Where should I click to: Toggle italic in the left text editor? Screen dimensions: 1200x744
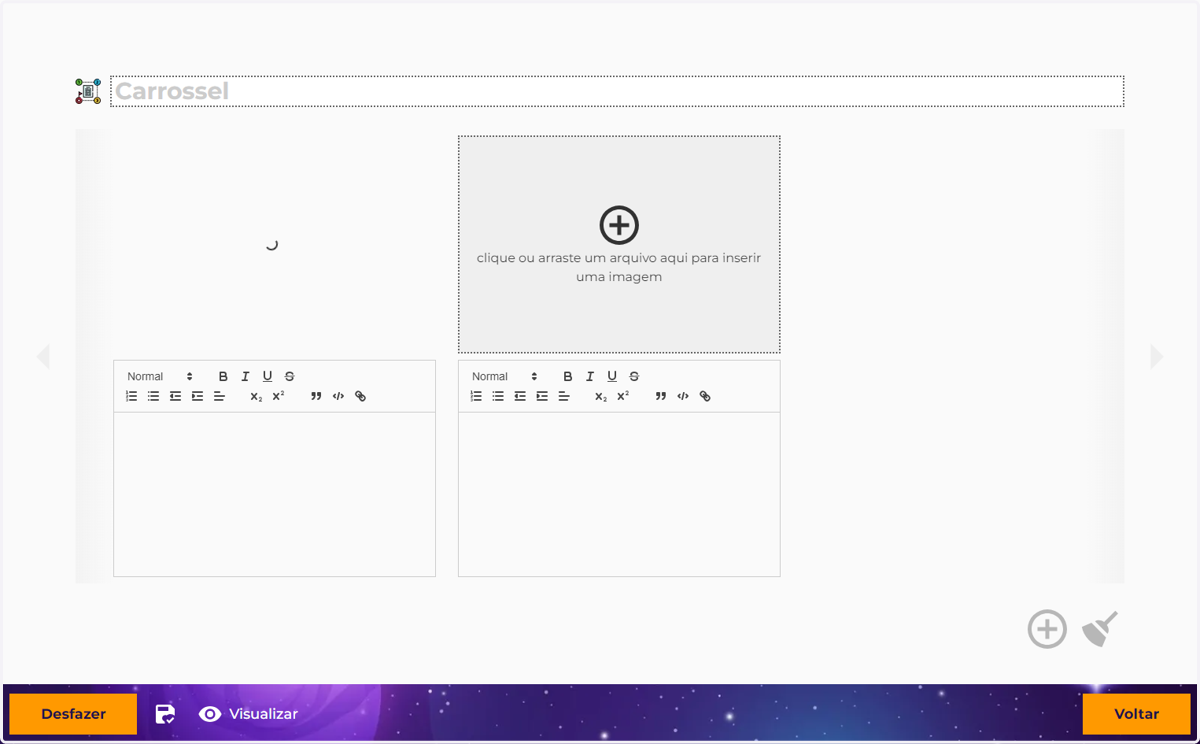click(245, 376)
